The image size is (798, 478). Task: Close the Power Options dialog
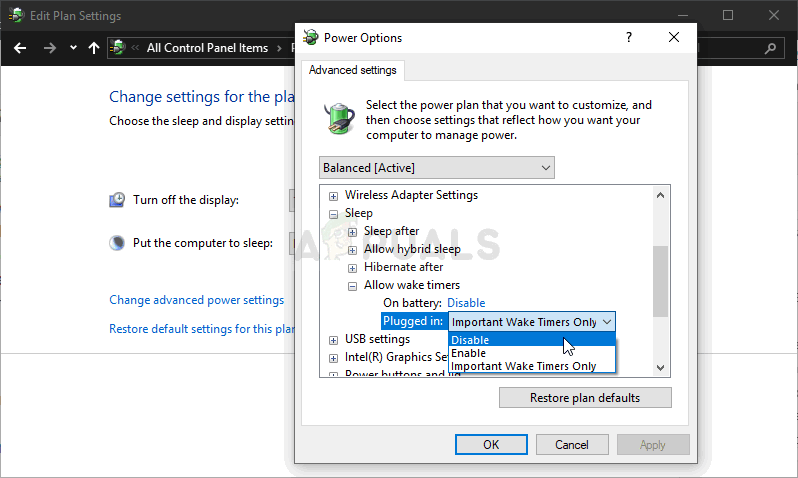point(674,37)
